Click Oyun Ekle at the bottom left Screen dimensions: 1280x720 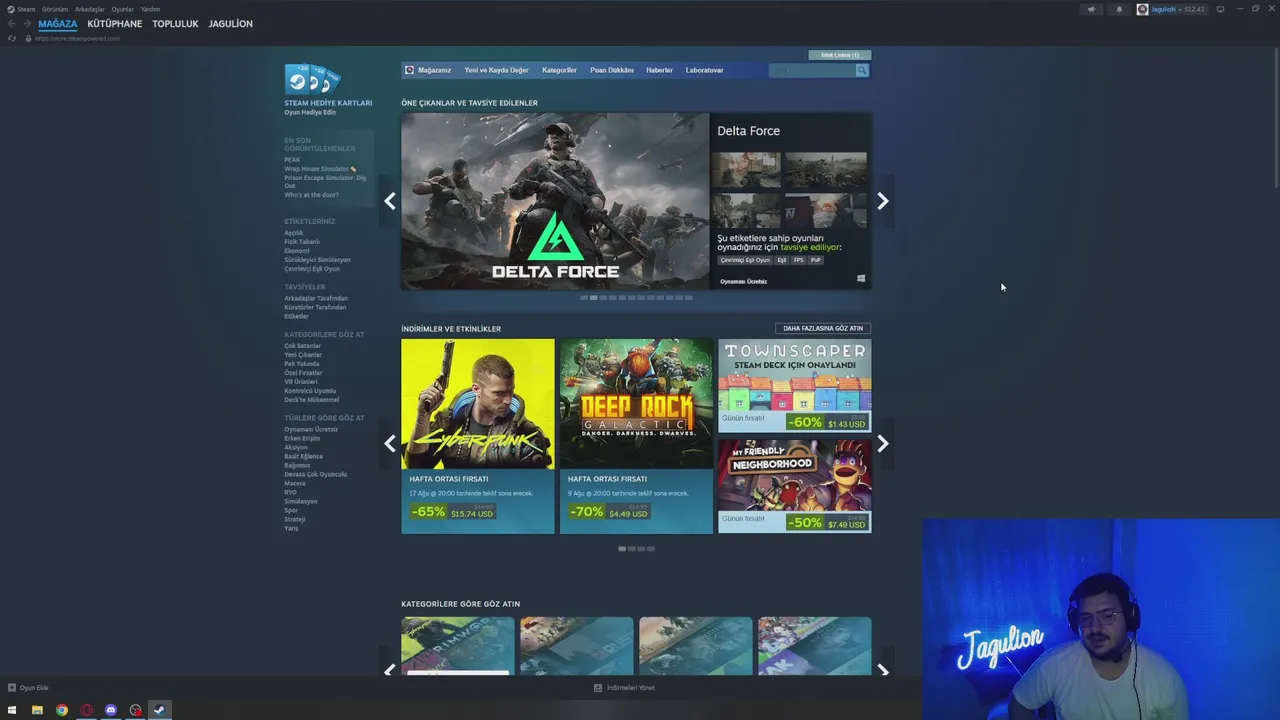(34, 688)
